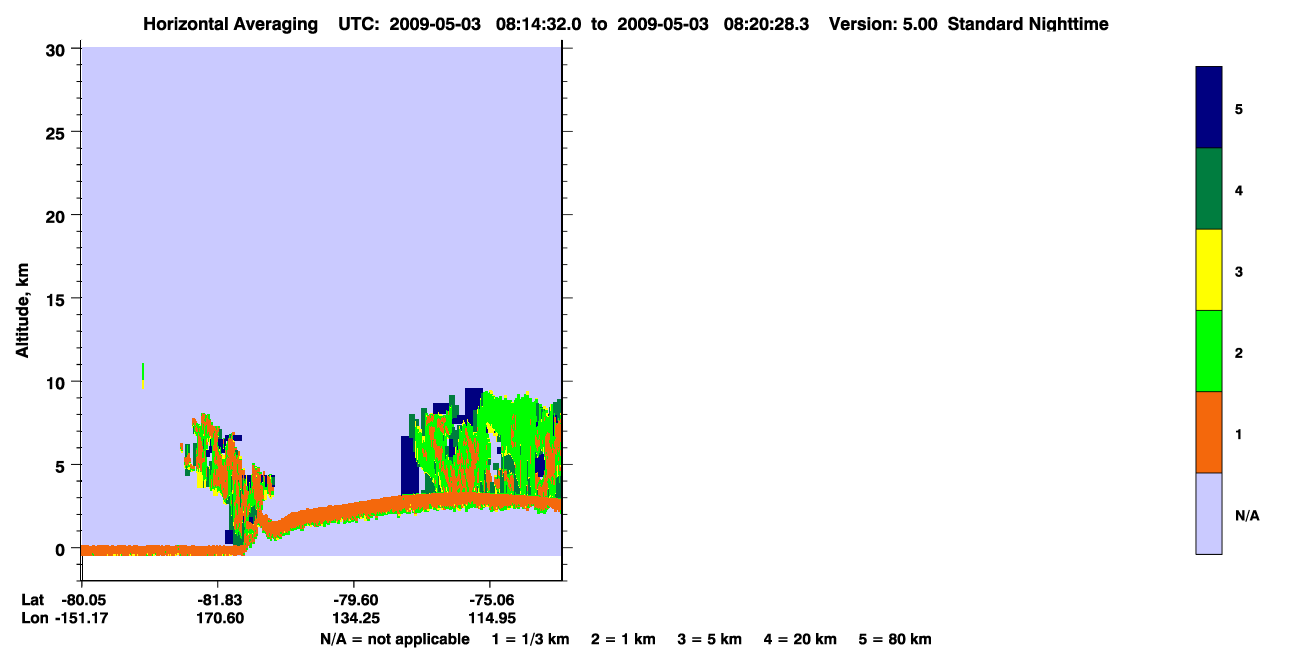Image resolution: width=1300 pixels, height=667 pixels.
Task: Click the y-axis tick label 20
Action: tap(57, 215)
